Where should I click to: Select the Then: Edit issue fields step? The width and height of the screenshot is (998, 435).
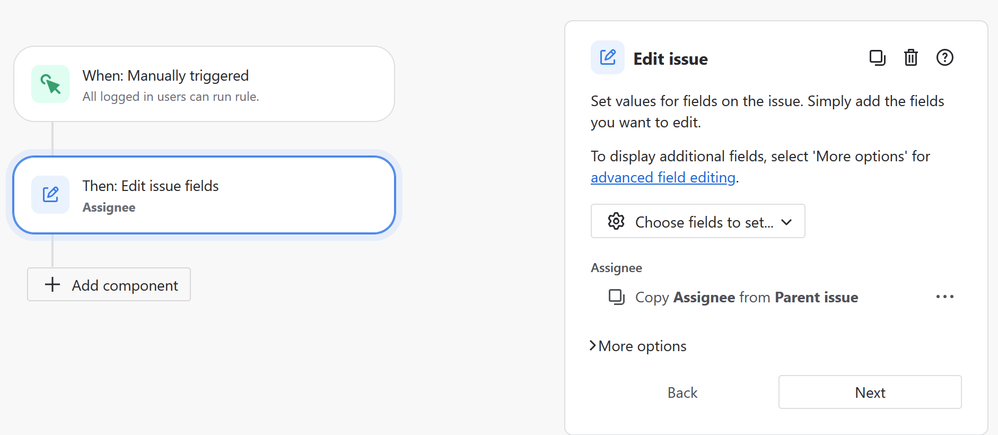pos(204,195)
